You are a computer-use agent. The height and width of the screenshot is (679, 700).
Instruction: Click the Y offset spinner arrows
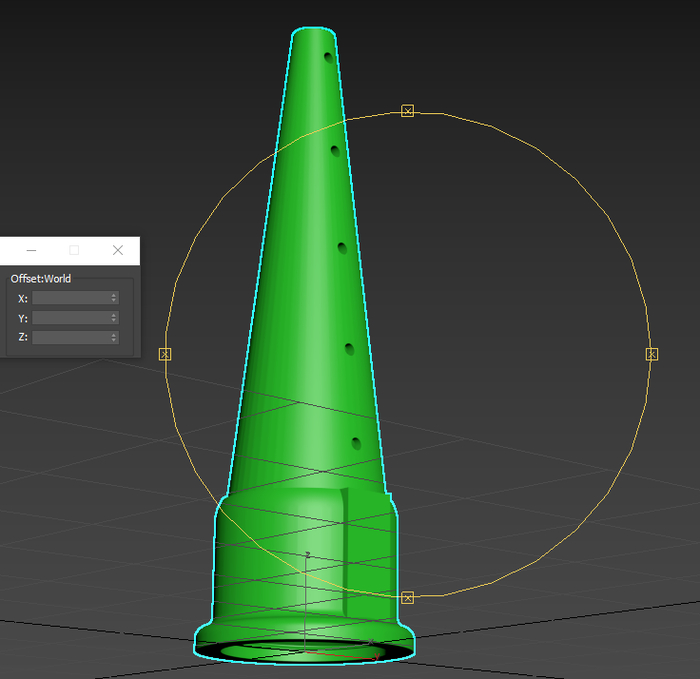point(114,318)
